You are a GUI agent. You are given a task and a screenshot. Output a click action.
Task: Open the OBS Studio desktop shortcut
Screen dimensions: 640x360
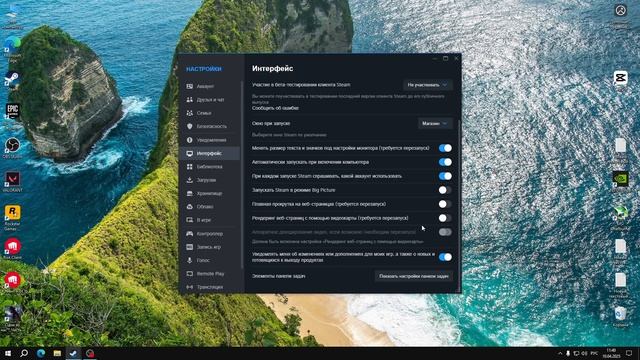point(12,148)
